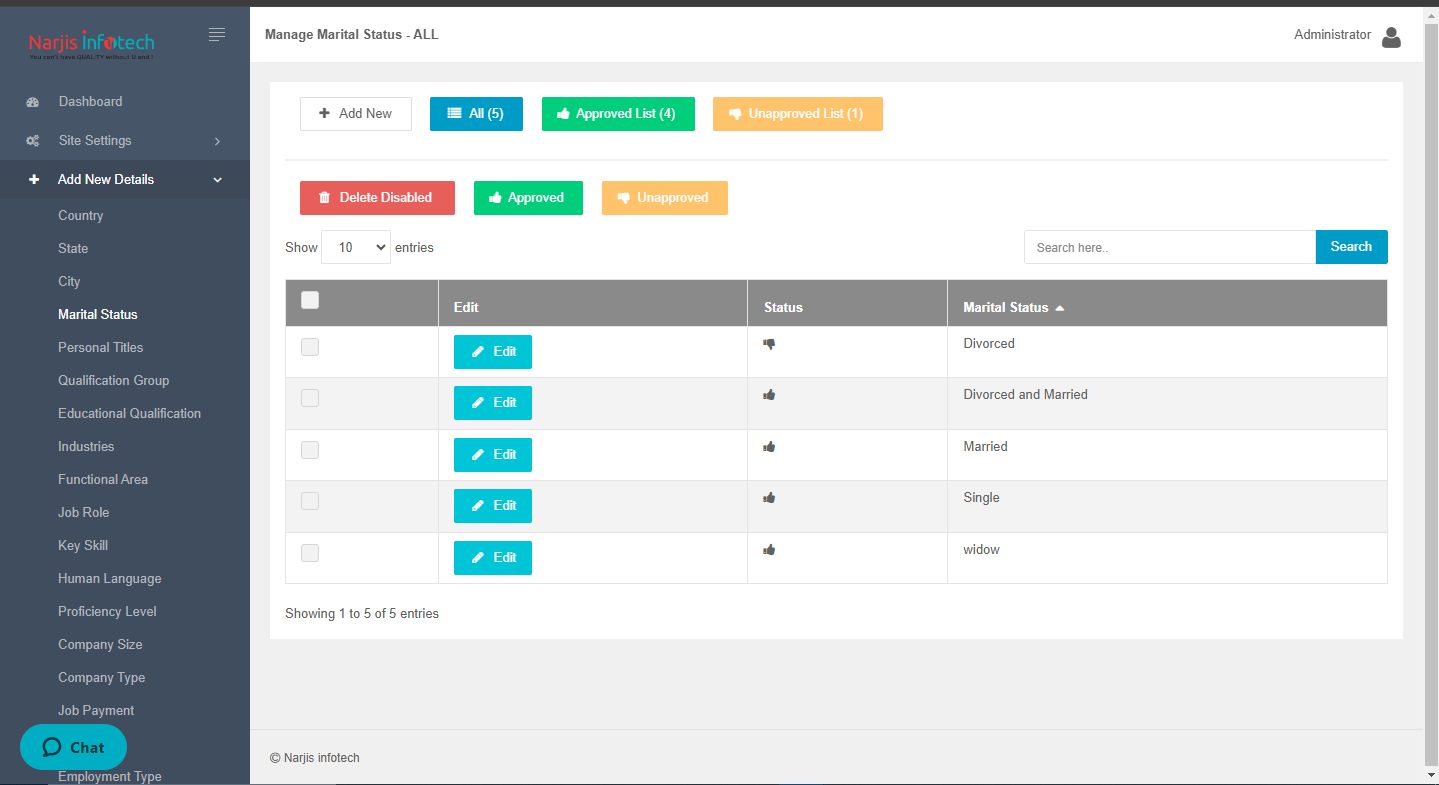Click the Edit column header

point(593,303)
